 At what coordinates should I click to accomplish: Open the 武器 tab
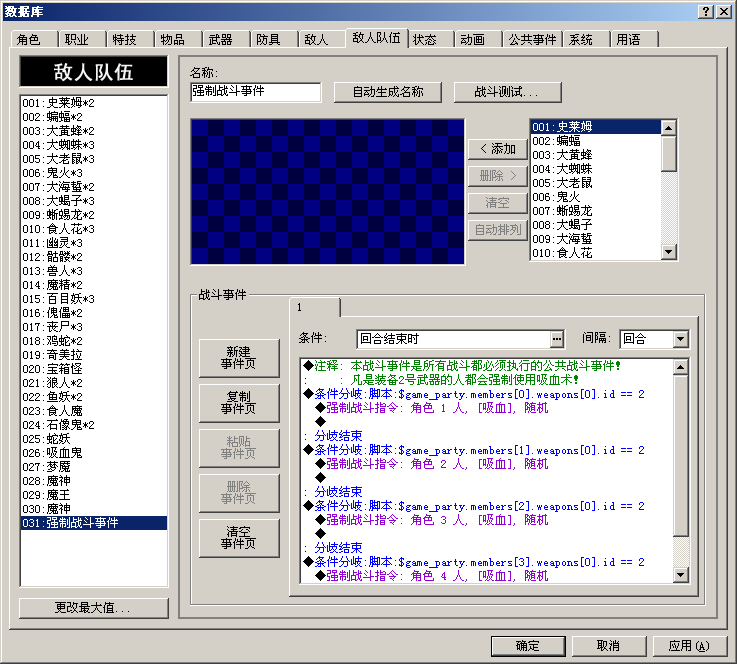[226, 39]
